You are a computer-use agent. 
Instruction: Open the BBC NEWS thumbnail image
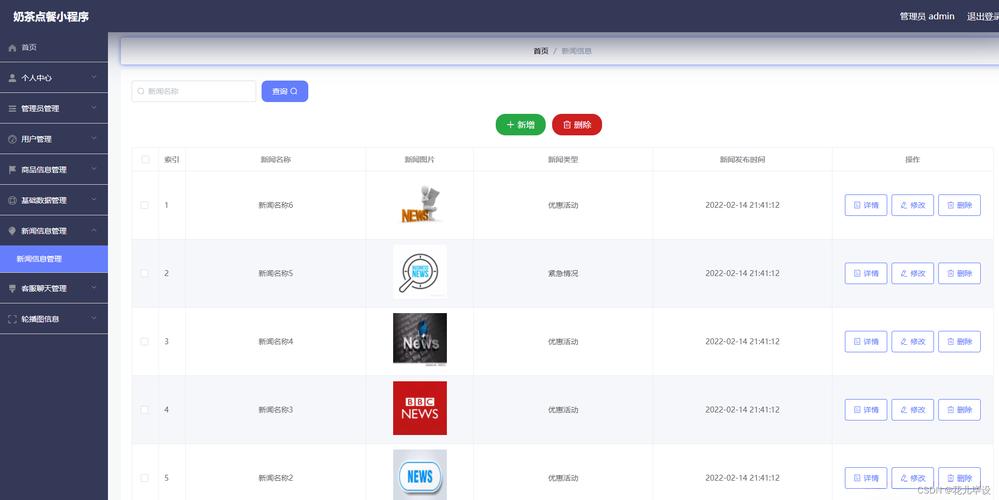[x=420, y=408]
